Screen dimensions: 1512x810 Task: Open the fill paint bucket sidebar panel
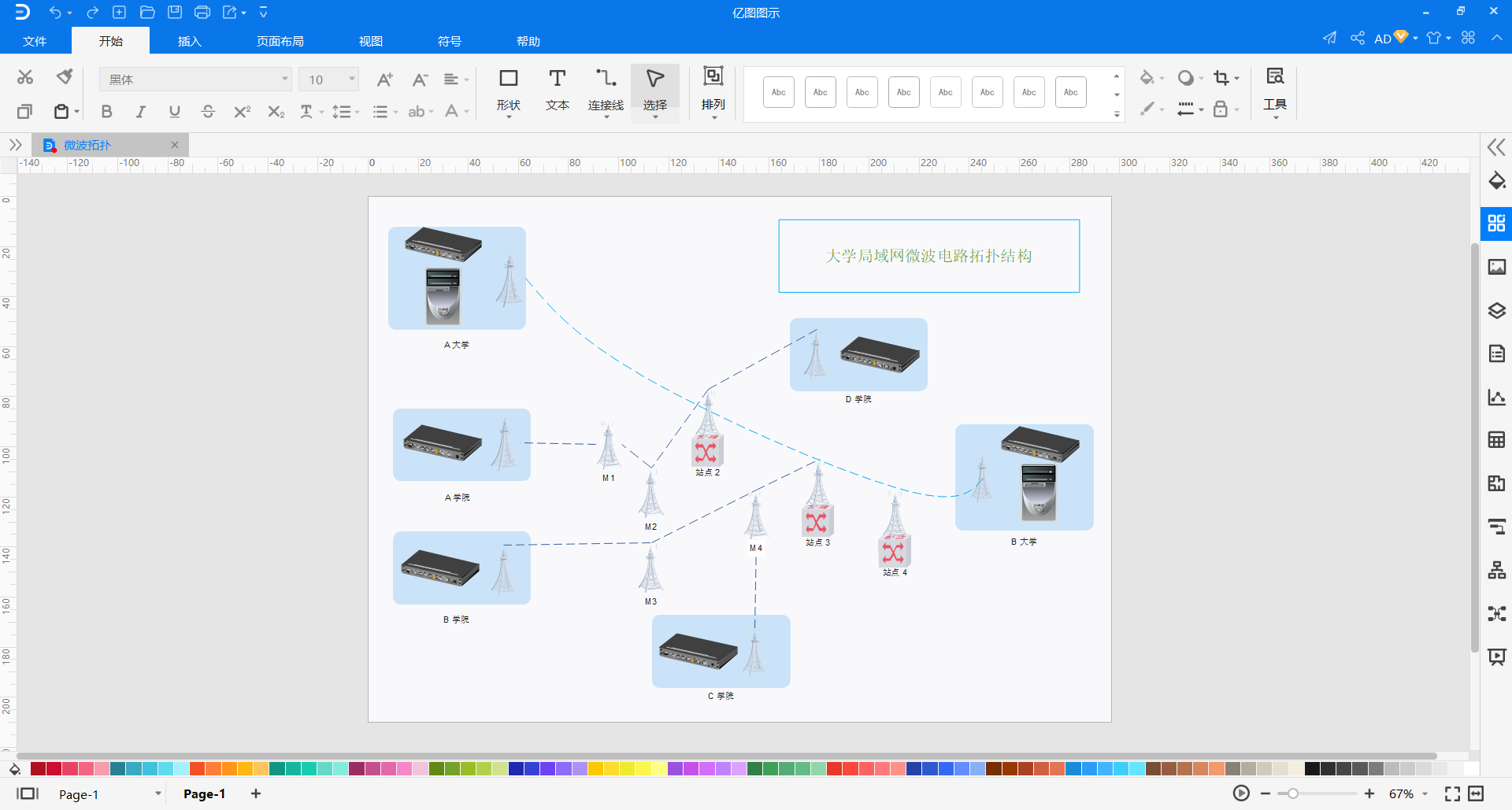click(x=1496, y=180)
